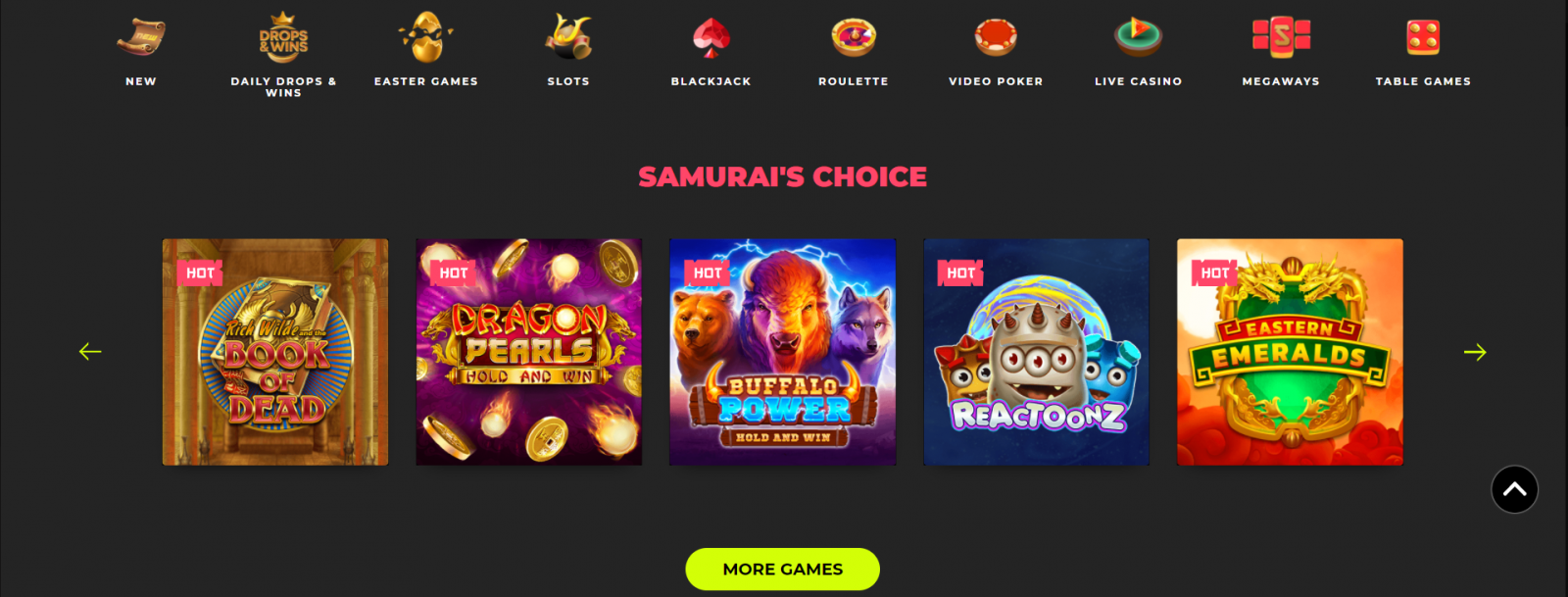Open the Reactoonz game tile
Viewport: 1568px width, 597px height.
point(1036,352)
